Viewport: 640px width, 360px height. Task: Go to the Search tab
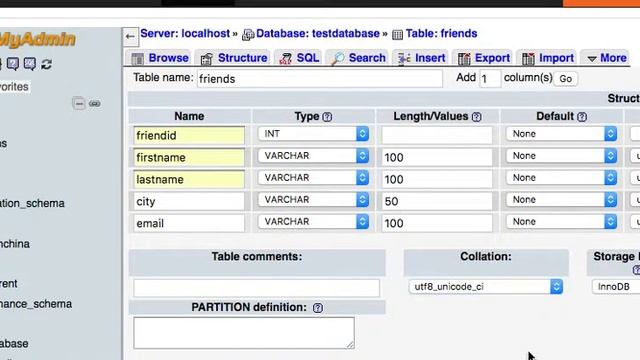[358, 58]
